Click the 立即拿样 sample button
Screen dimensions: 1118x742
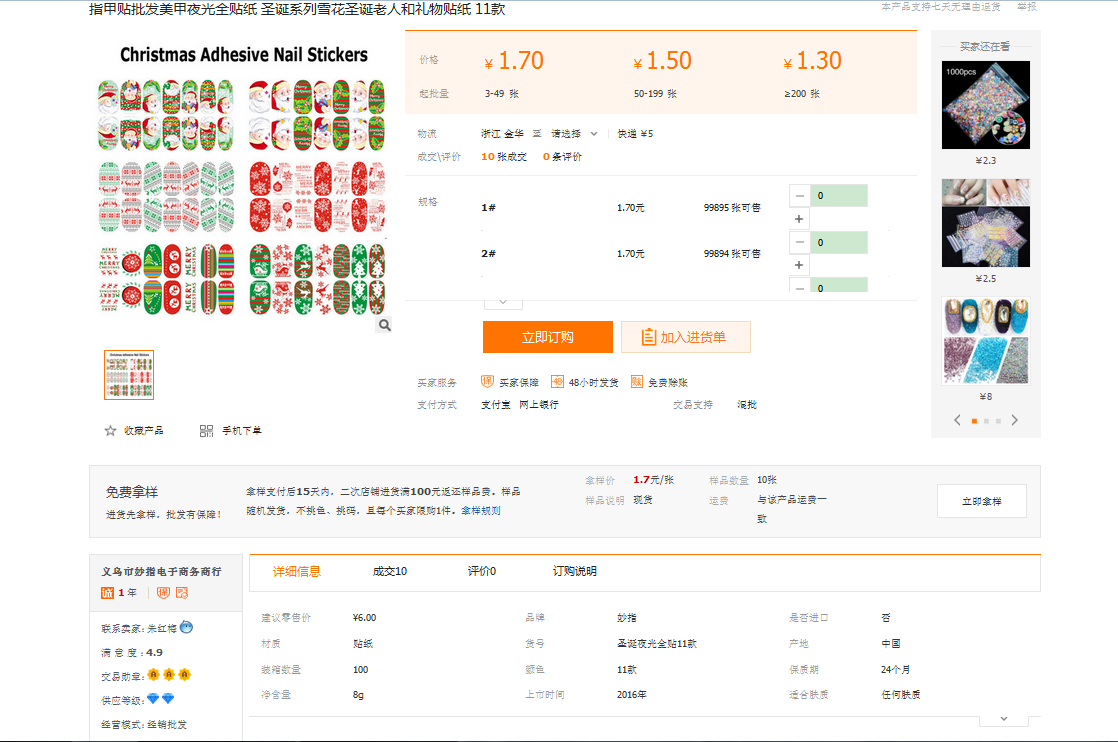coord(981,501)
